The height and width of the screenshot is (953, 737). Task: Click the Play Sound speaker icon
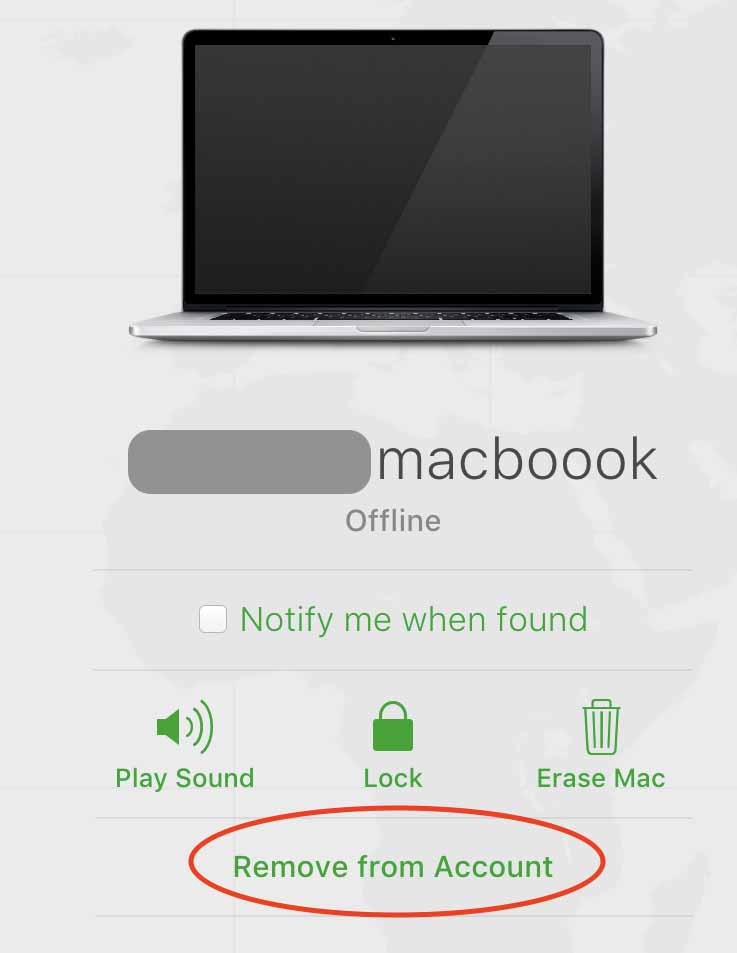(x=185, y=727)
